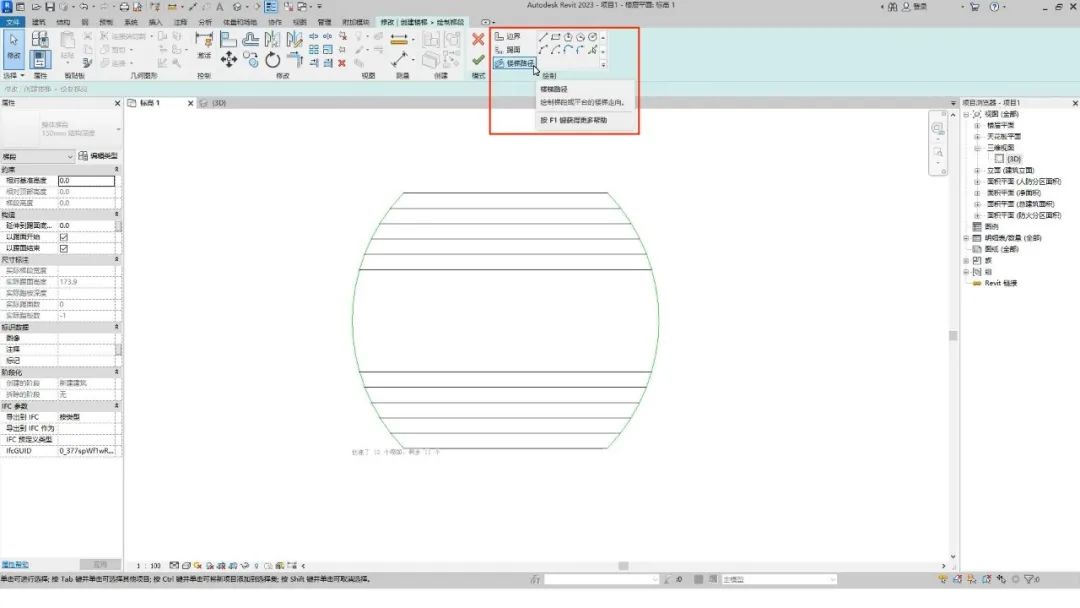Click the red Delete icon in the Modify panel
This screenshot has width=1080, height=608.
(x=342, y=63)
